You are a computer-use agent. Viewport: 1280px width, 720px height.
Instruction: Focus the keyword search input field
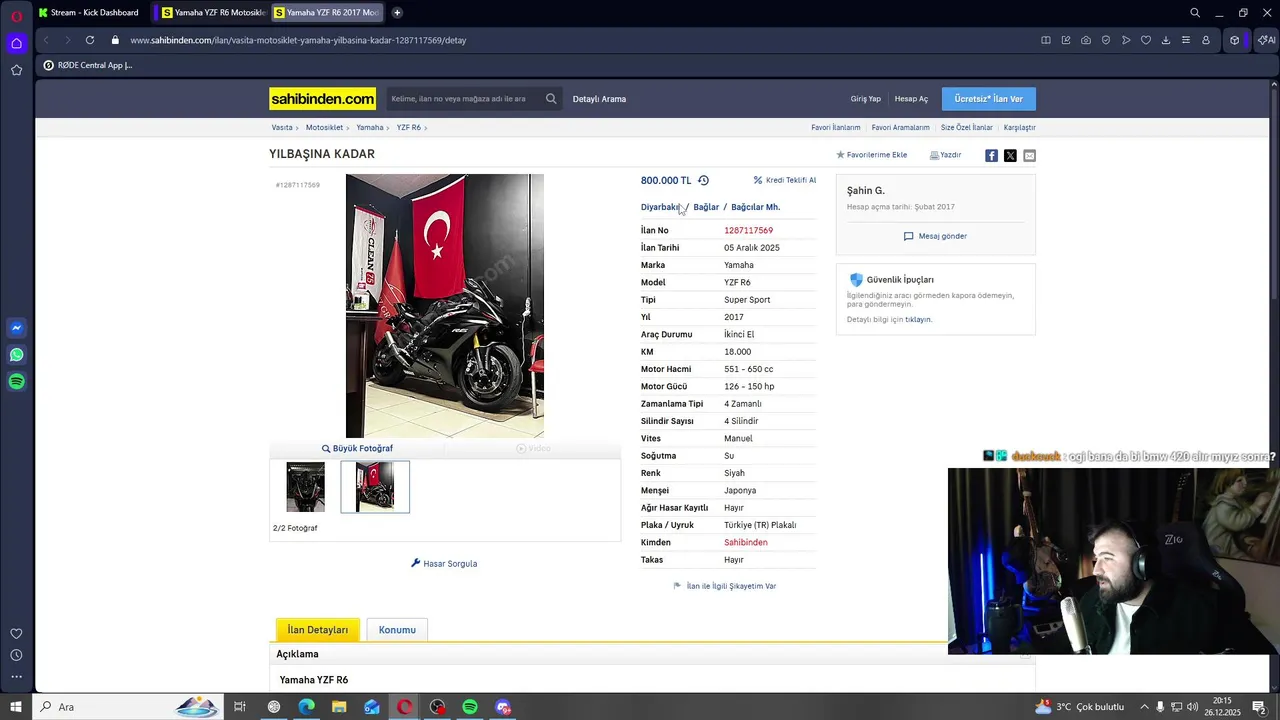466,99
